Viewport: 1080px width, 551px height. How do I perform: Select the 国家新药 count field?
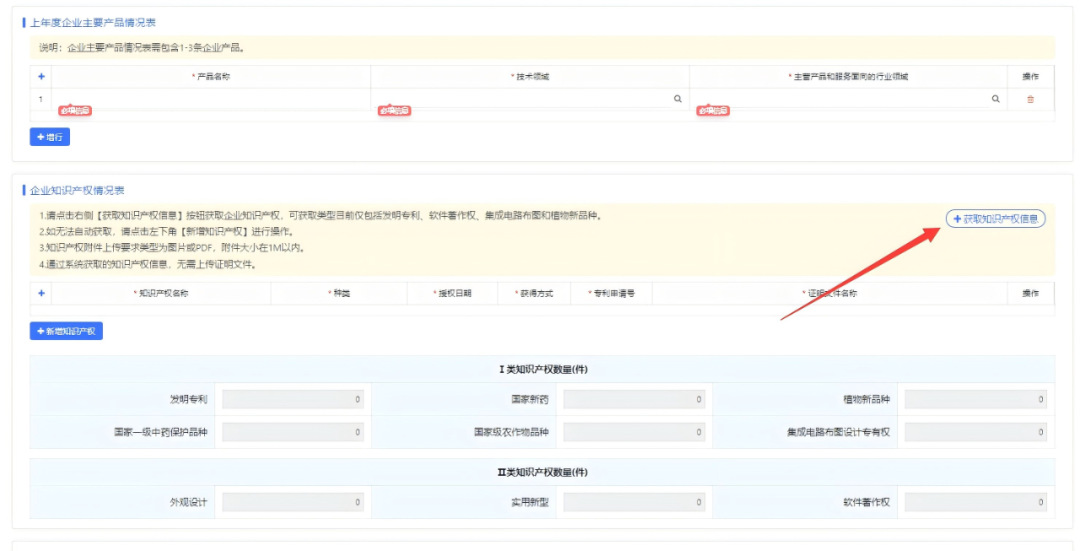tap(633, 400)
